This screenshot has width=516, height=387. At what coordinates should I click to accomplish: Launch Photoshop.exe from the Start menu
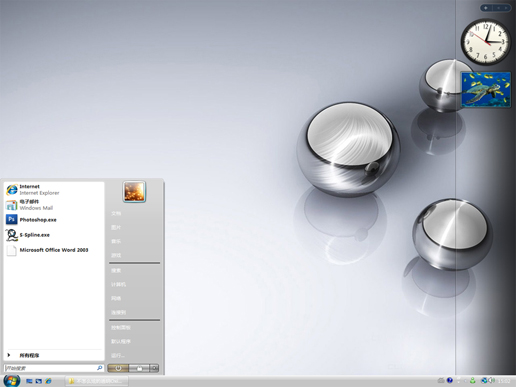(54, 220)
